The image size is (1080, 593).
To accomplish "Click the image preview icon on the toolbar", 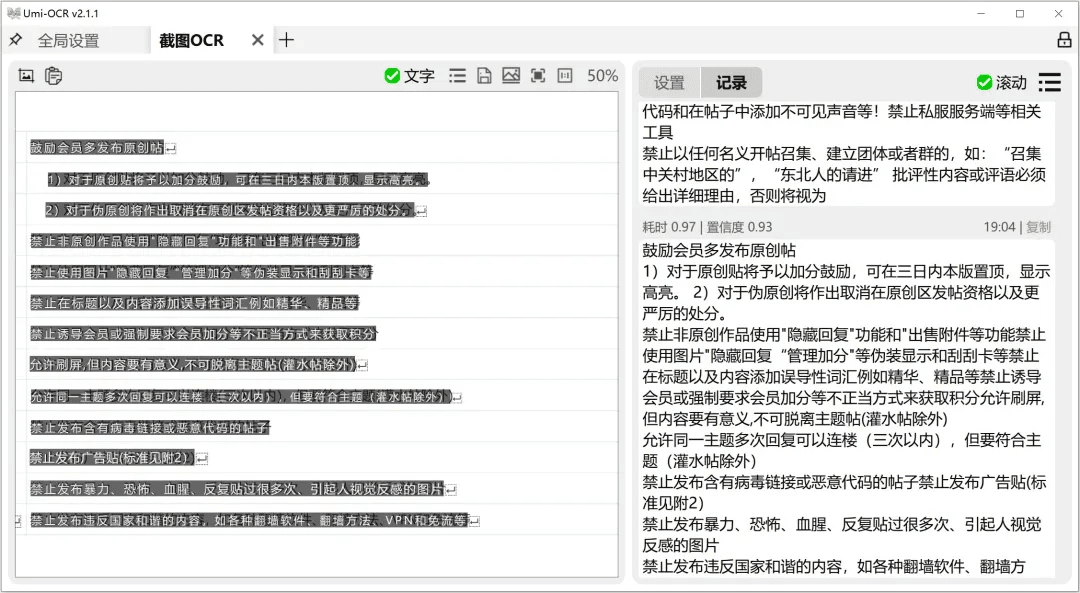I will (x=511, y=75).
